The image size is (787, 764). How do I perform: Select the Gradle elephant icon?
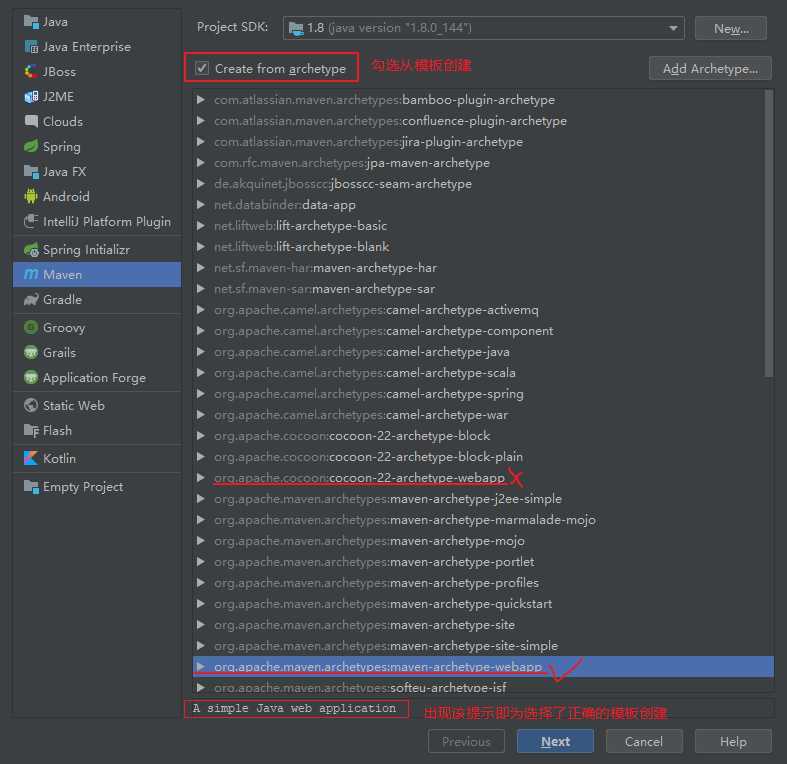[x=31, y=300]
